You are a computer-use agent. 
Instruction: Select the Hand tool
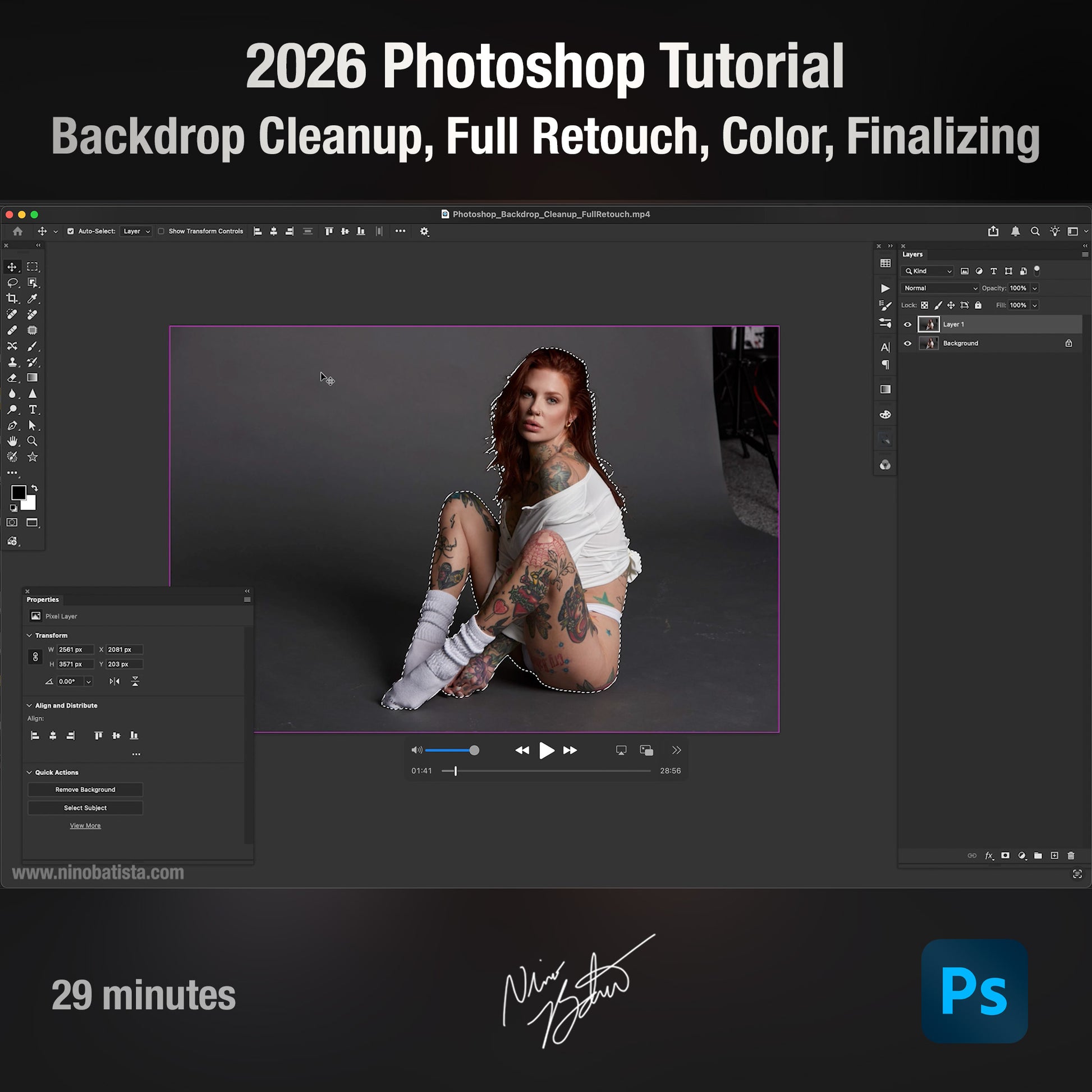(x=12, y=441)
